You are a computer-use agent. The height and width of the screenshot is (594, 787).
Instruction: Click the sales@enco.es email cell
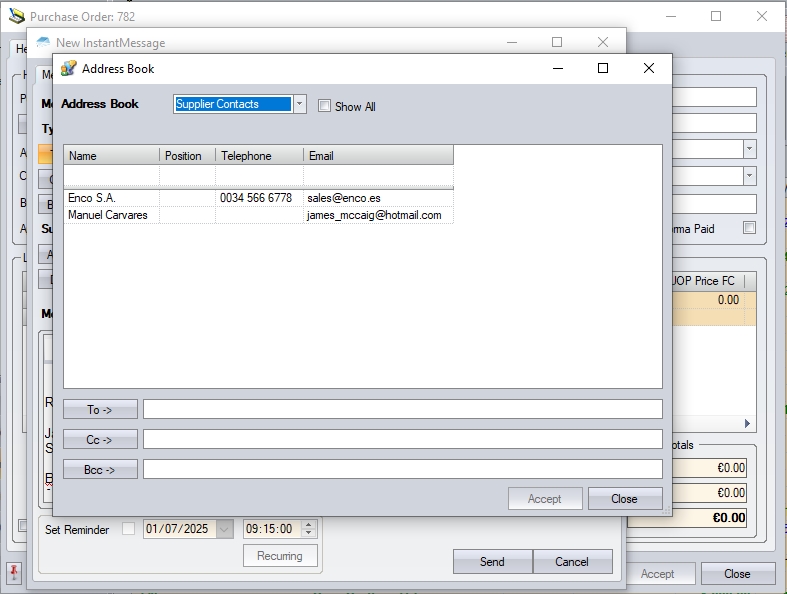378,198
